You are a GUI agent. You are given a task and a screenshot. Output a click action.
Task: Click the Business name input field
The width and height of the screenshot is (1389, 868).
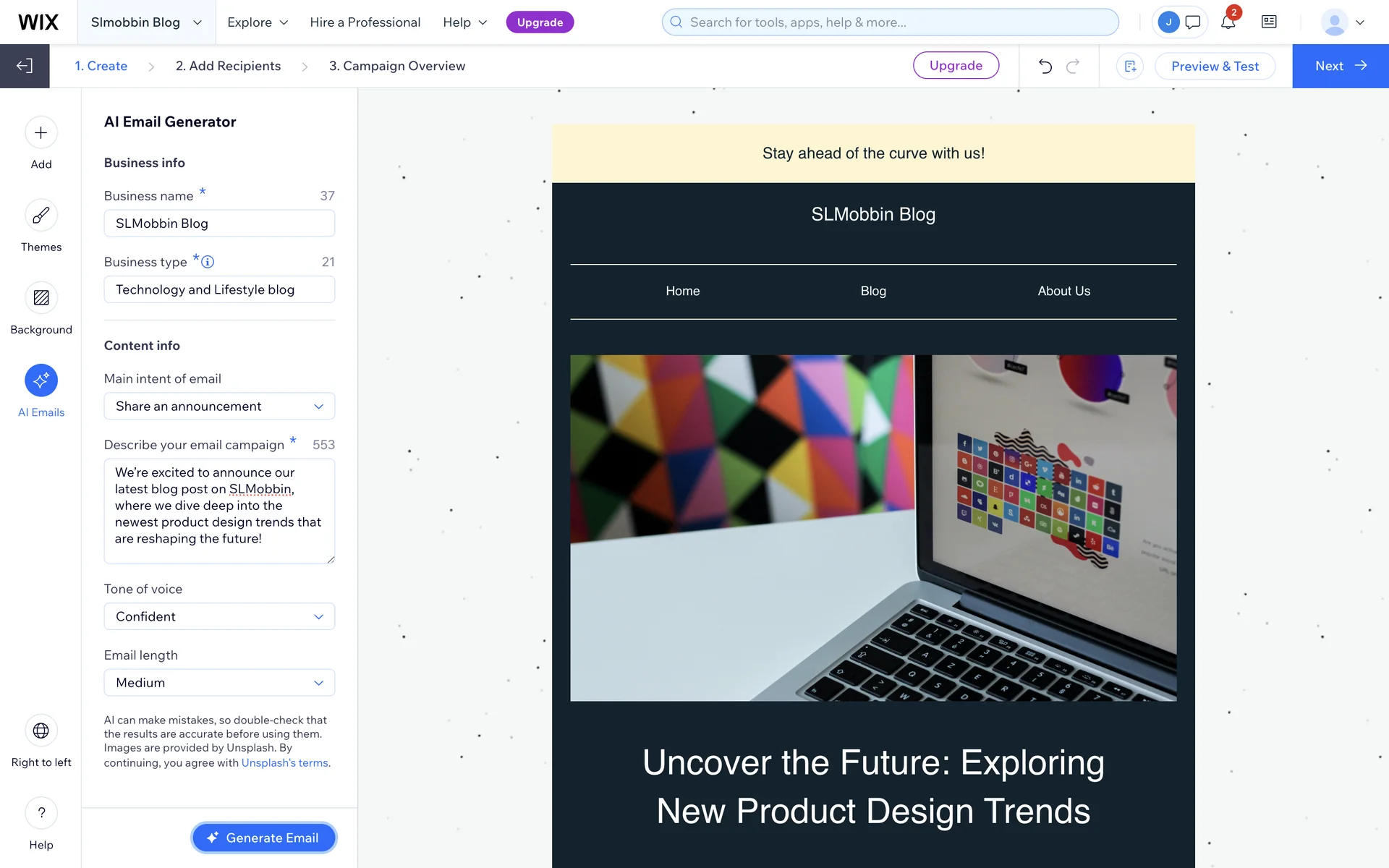tap(219, 224)
